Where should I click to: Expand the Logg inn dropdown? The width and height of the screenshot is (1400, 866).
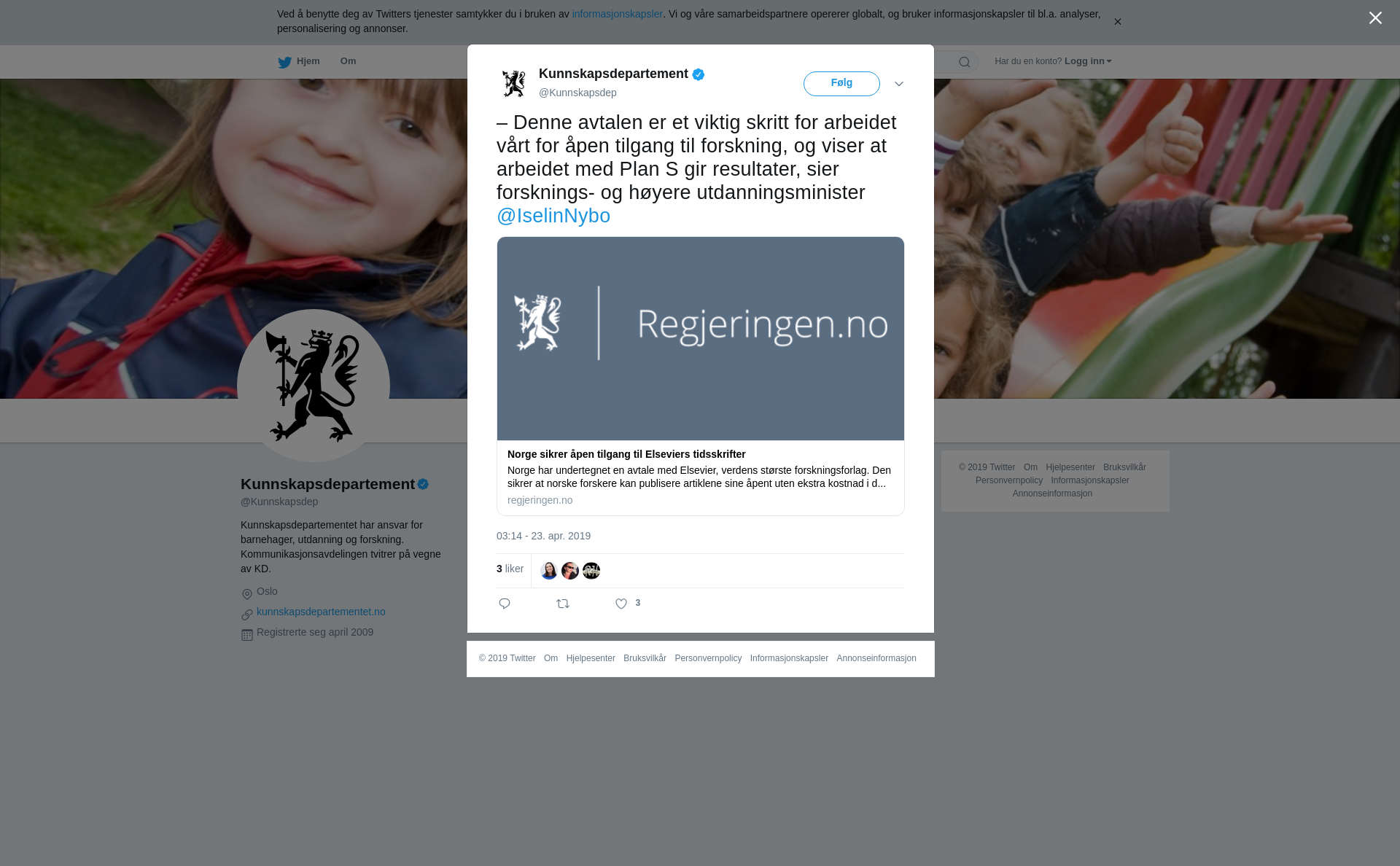coord(1088,61)
